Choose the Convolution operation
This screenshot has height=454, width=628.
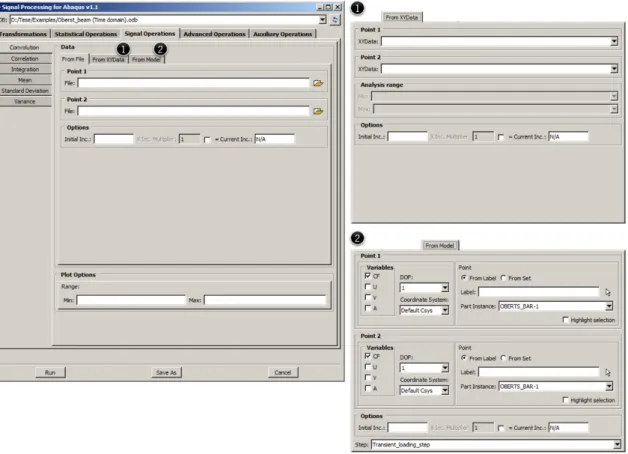pyautogui.click(x=25, y=48)
